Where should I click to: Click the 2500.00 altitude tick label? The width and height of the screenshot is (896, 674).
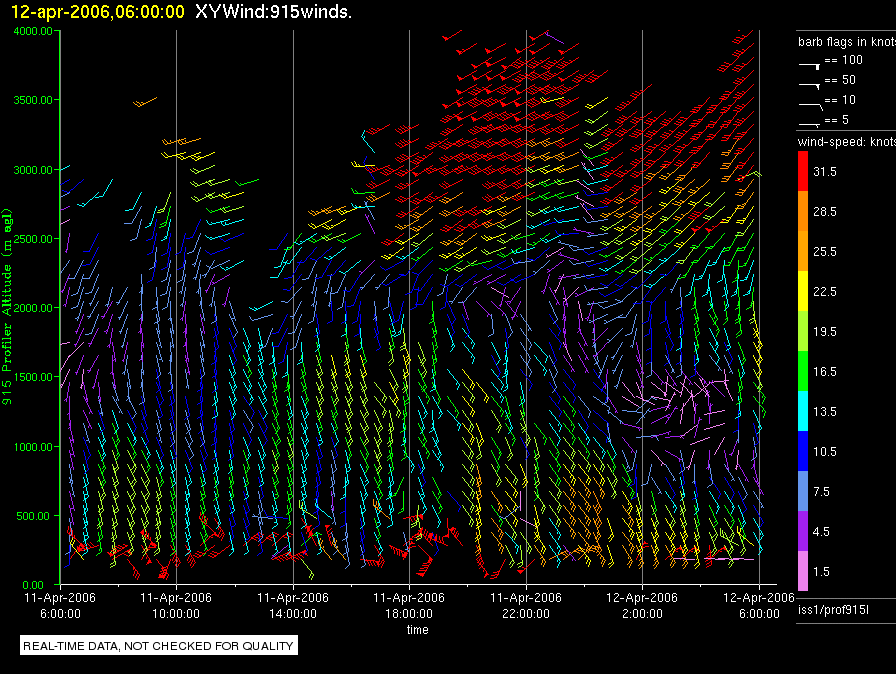point(33,239)
